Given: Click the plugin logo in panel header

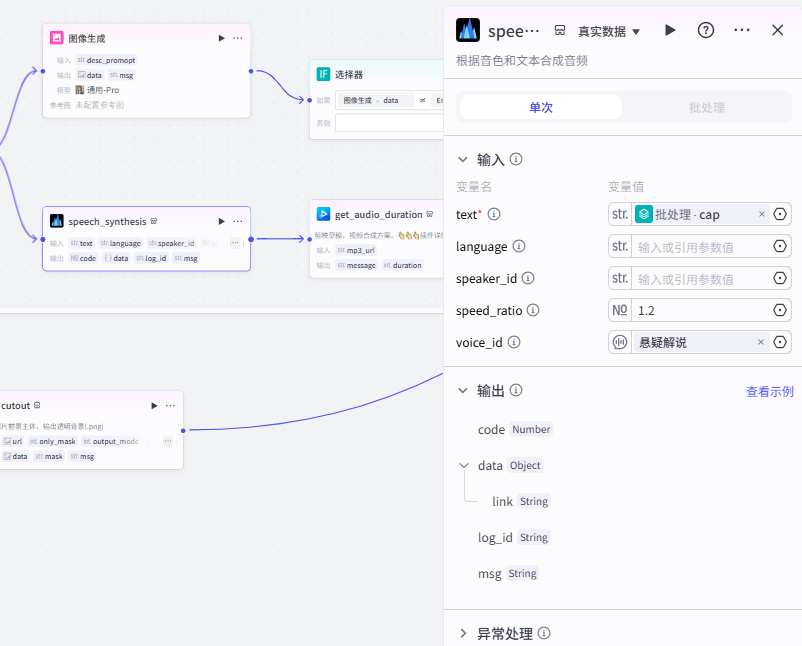Looking at the screenshot, I should tap(468, 30).
